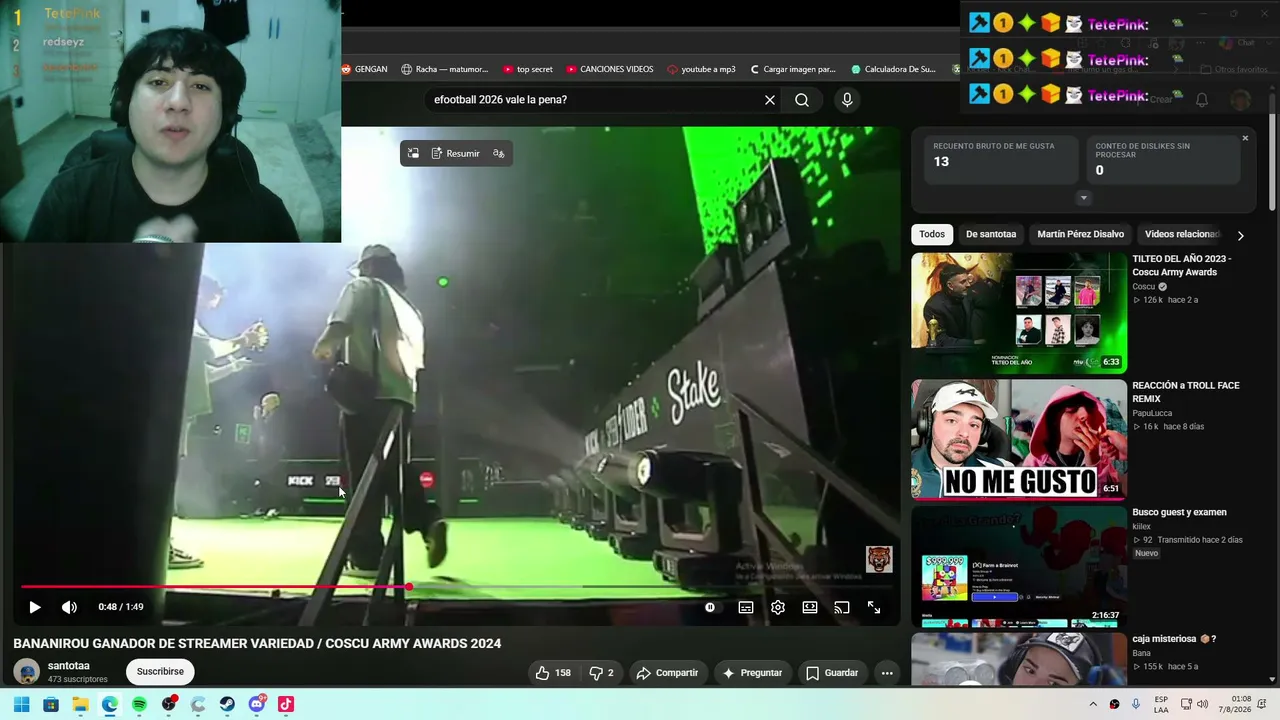Click the tiger channel watermark on video
Image resolution: width=1280 pixels, height=720 pixels.
879,559
